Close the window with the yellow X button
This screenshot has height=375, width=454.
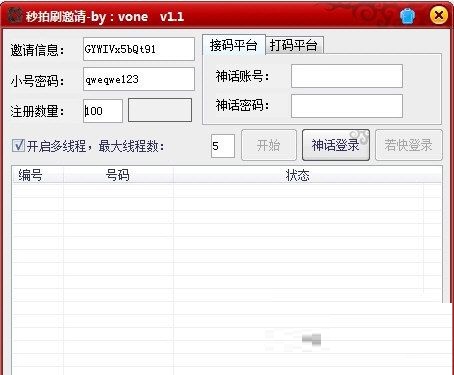(x=438, y=15)
